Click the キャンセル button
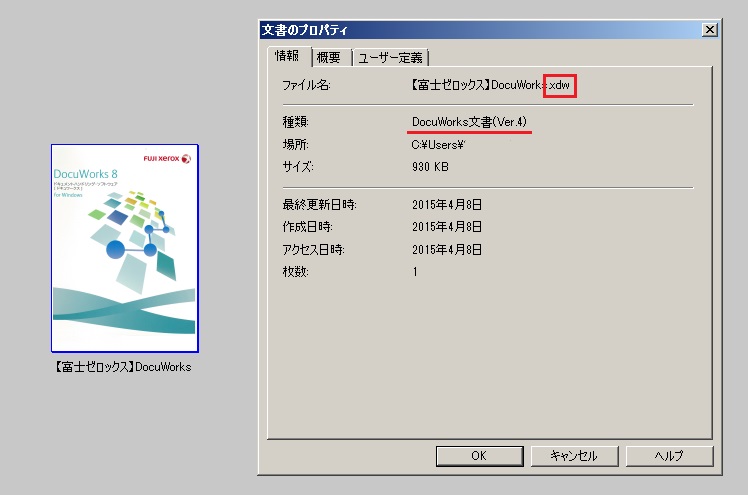The image size is (748, 495). click(574, 456)
